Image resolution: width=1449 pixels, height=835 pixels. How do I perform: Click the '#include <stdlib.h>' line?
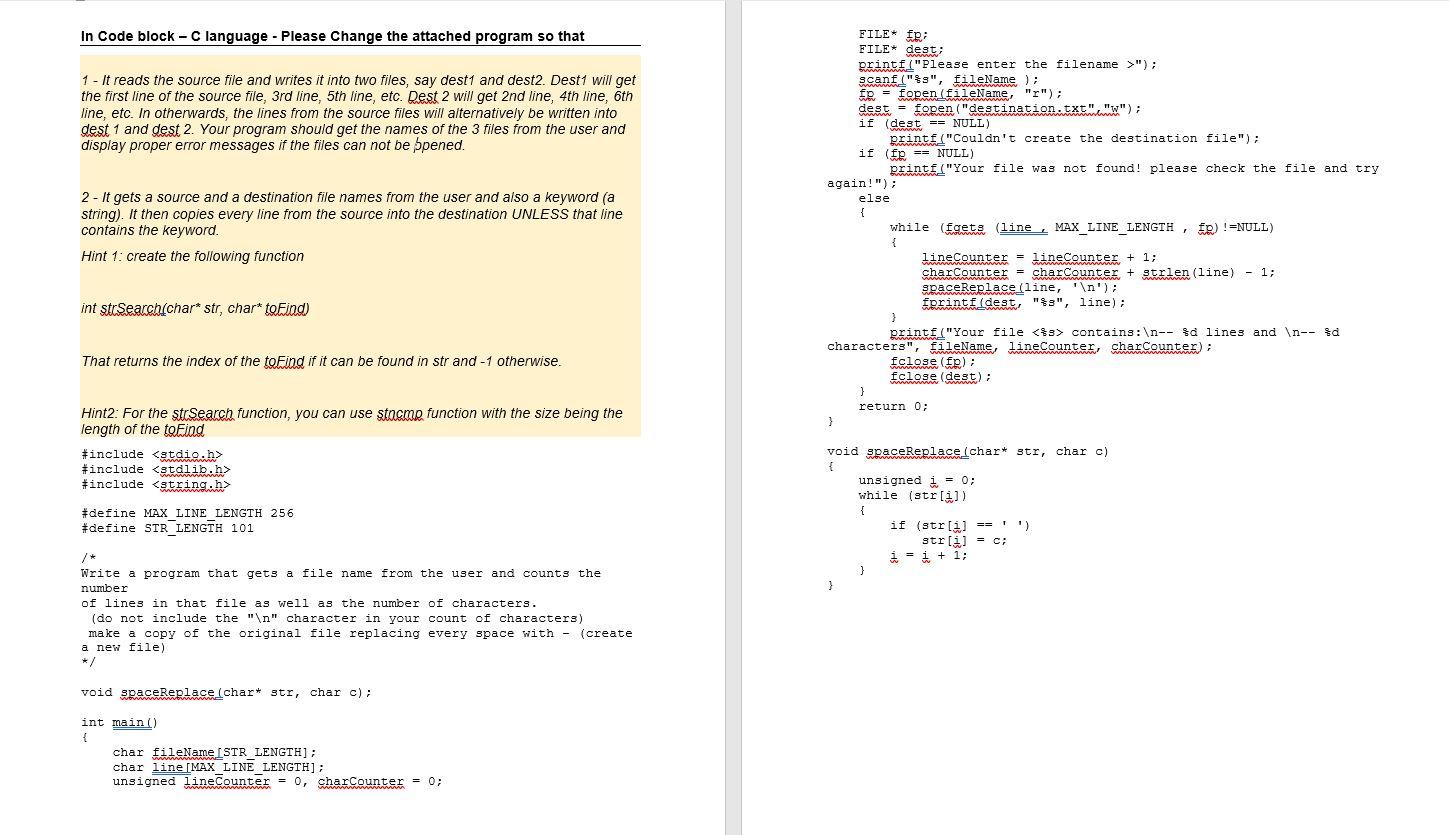[156, 469]
